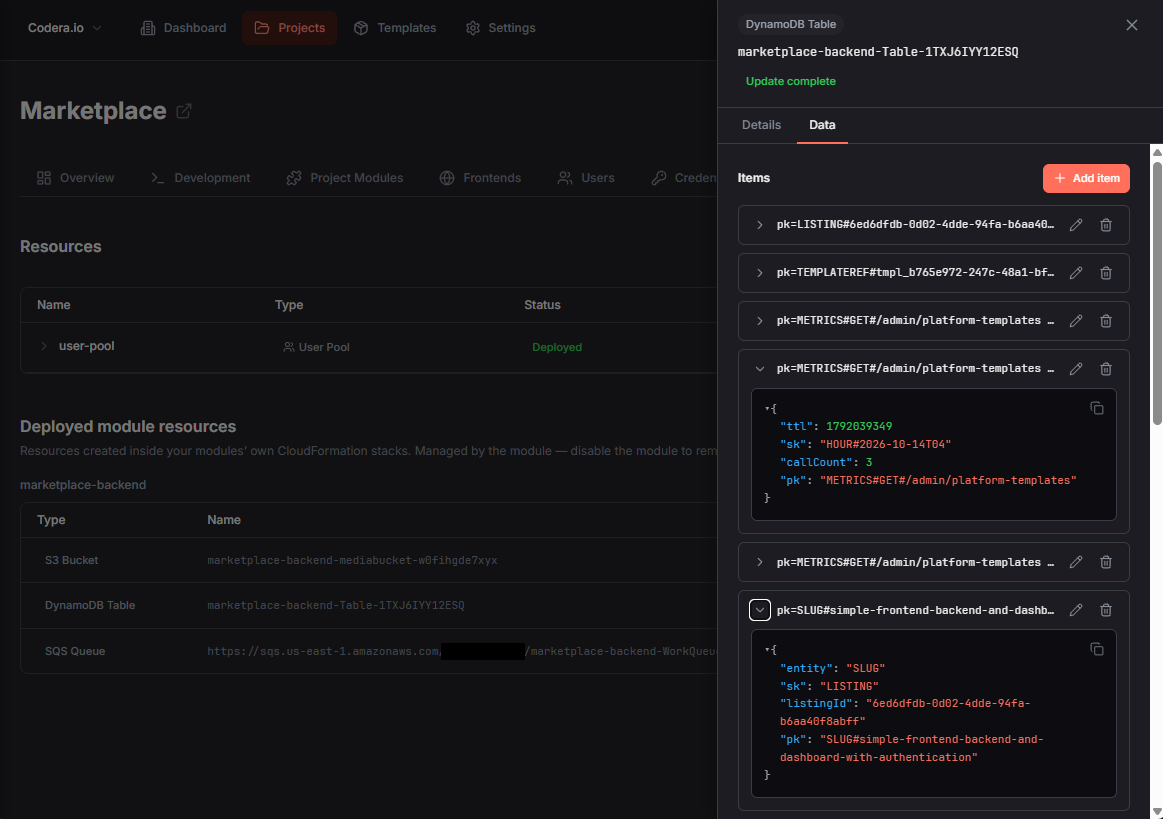Image resolution: width=1163 pixels, height=819 pixels.
Task: Open the Codera.io workspace dropdown
Action: (x=65, y=28)
